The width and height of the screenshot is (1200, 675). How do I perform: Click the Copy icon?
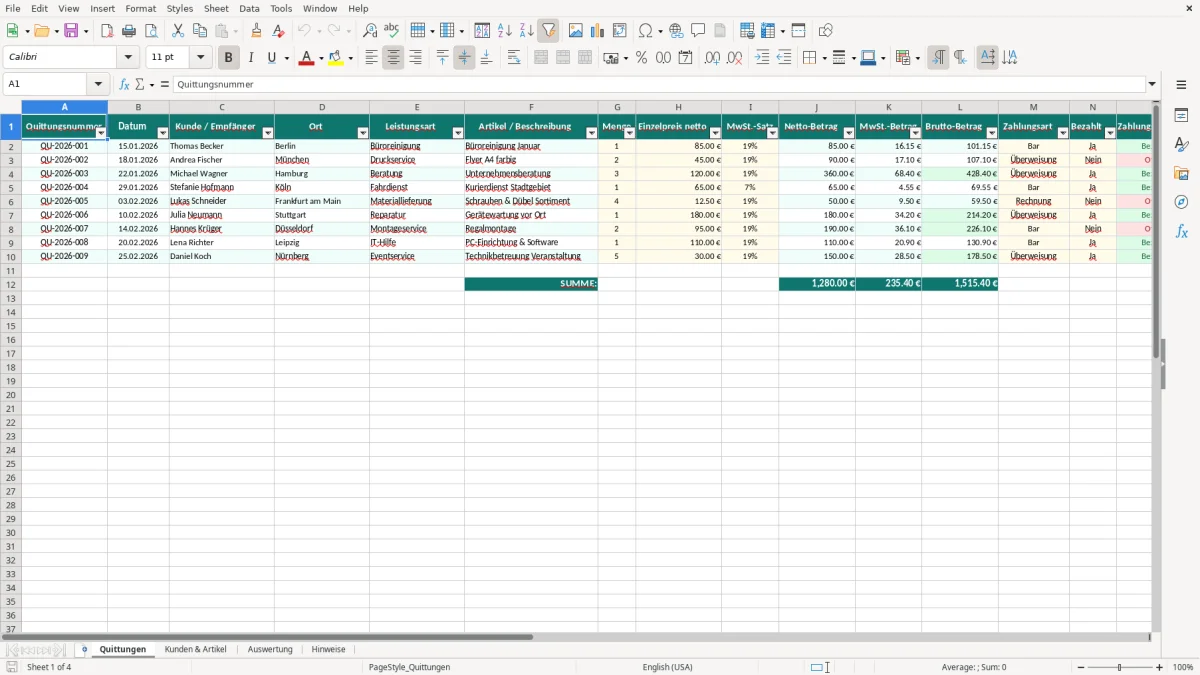click(200, 31)
